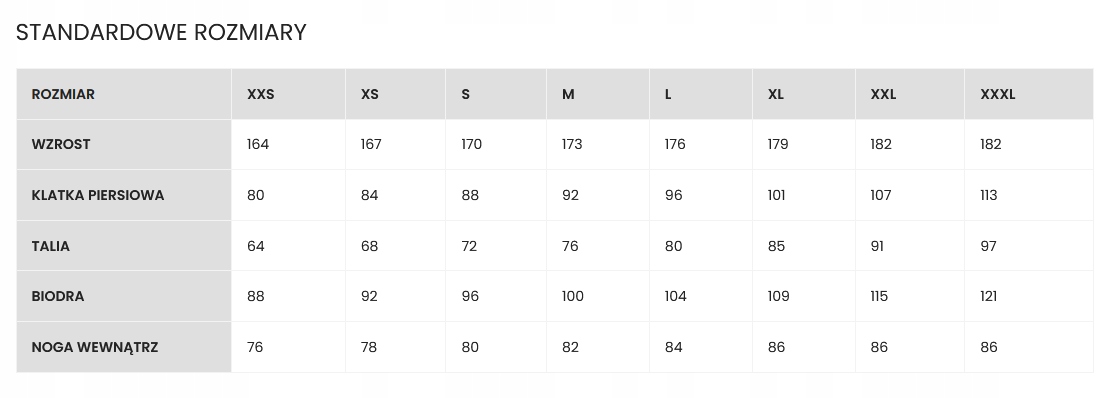The height and width of the screenshot is (398, 1111).
Task: Click waist value 72 for S
Action: coord(469,246)
